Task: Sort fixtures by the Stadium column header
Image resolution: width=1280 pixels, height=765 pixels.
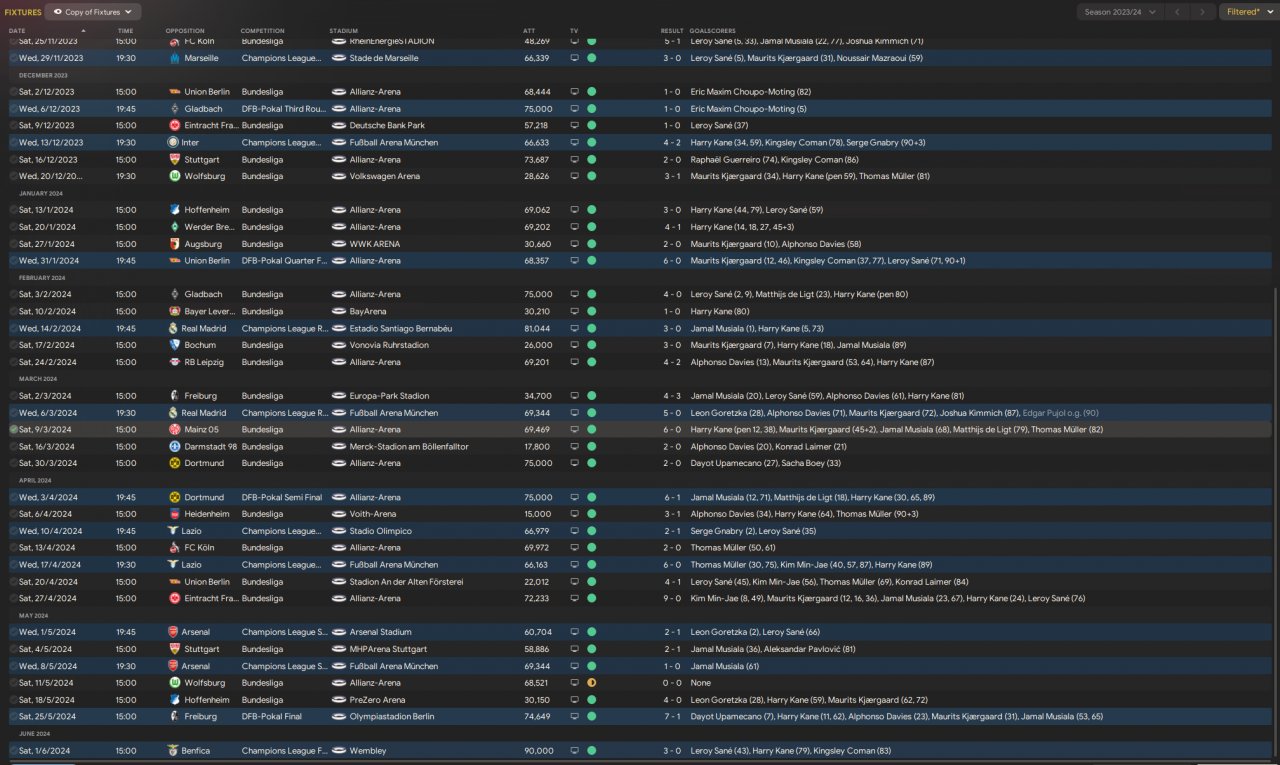Action: pyautogui.click(x=343, y=31)
